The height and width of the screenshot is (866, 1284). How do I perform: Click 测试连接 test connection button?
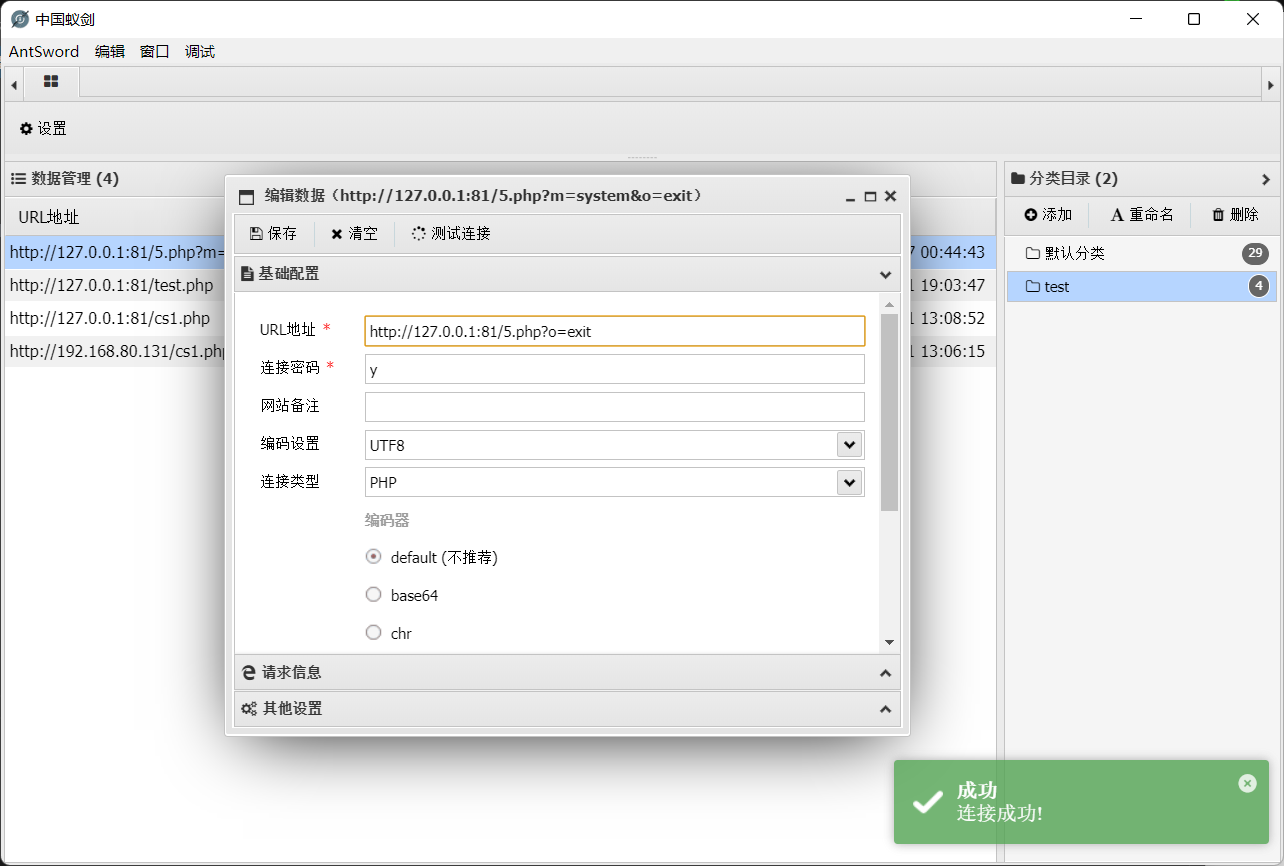point(451,233)
